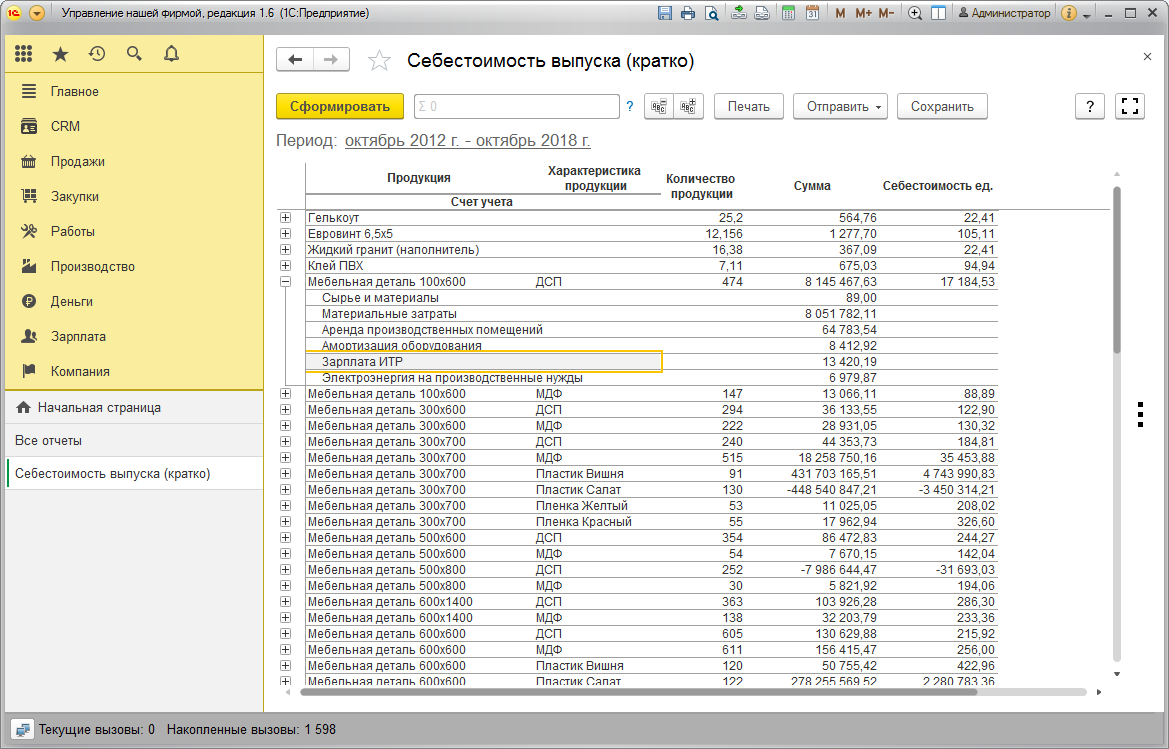Change the report period link
The image size is (1169, 749).
(467, 140)
